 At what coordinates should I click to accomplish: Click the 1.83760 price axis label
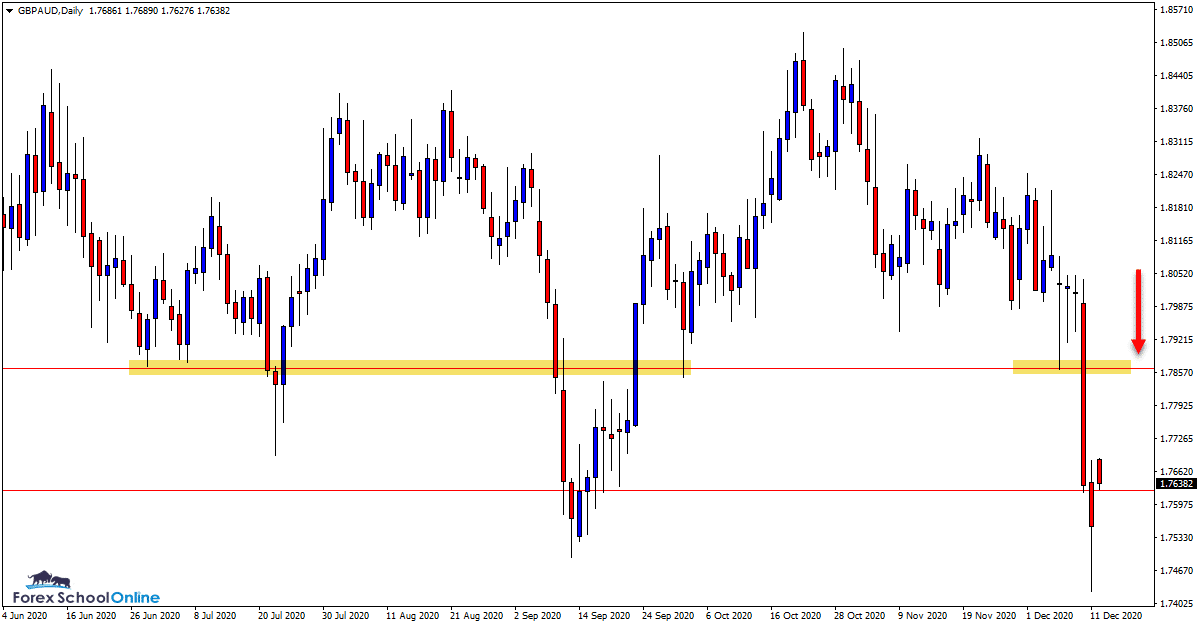click(1177, 109)
